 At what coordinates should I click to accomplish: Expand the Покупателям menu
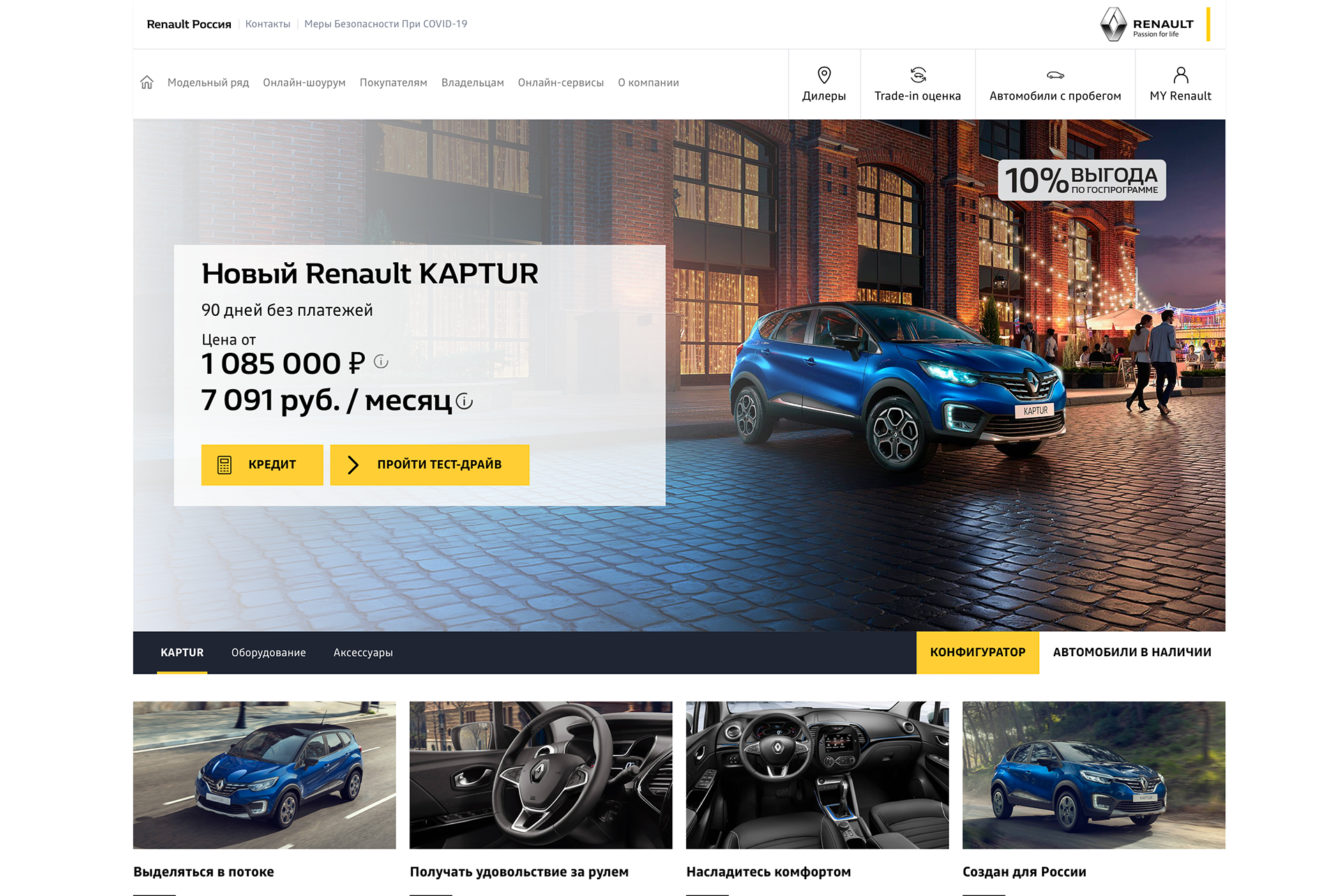(x=393, y=82)
